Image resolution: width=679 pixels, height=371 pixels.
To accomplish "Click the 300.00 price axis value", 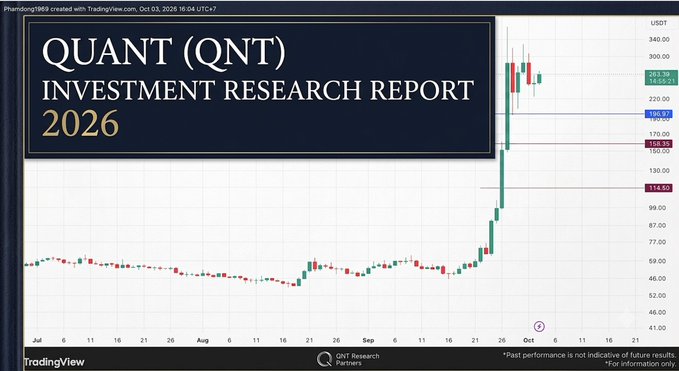I will pos(659,56).
